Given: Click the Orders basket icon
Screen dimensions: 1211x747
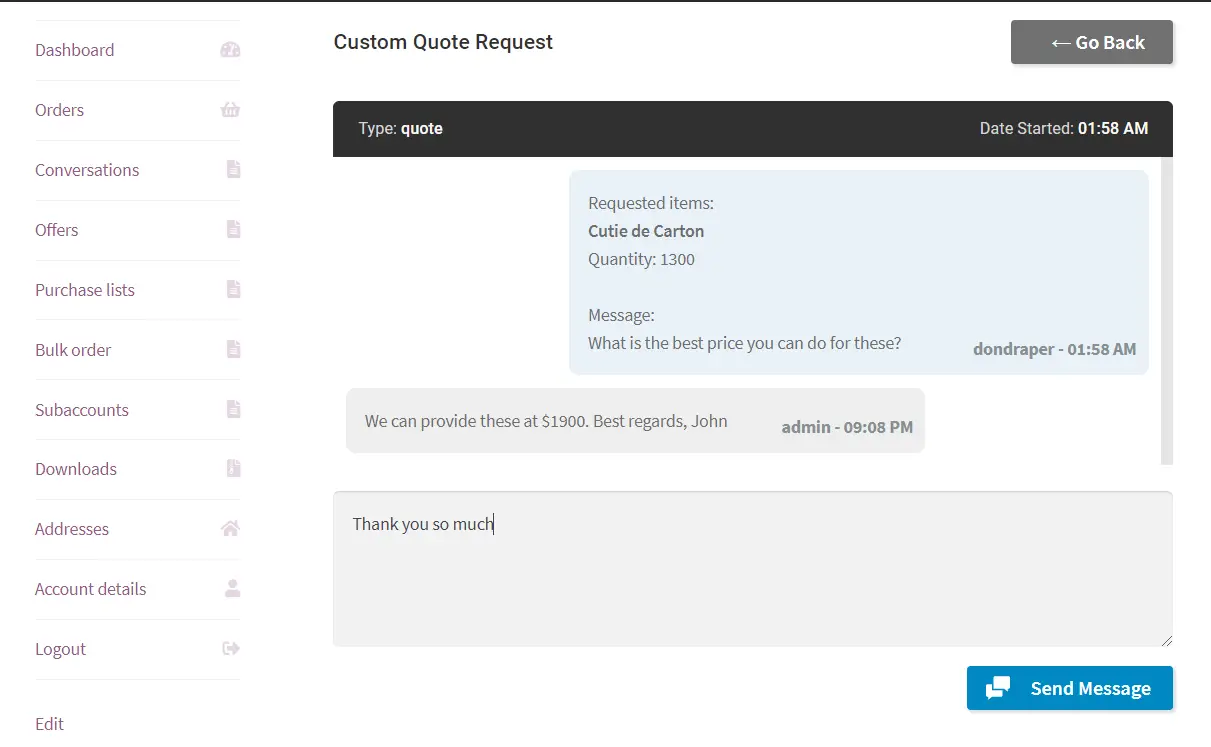Looking at the screenshot, I should coord(230,110).
